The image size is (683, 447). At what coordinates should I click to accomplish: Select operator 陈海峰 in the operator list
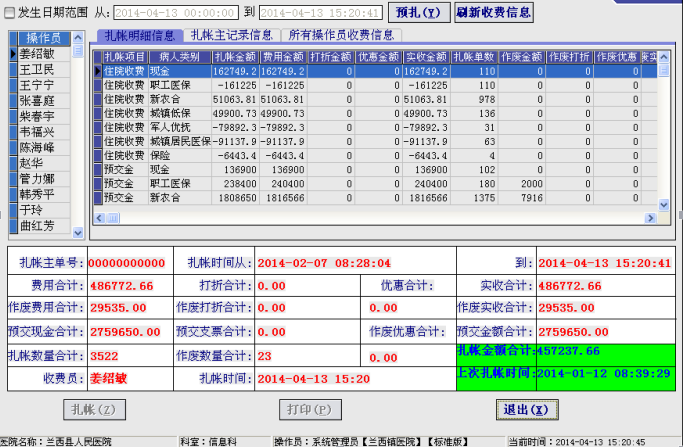coord(37,147)
